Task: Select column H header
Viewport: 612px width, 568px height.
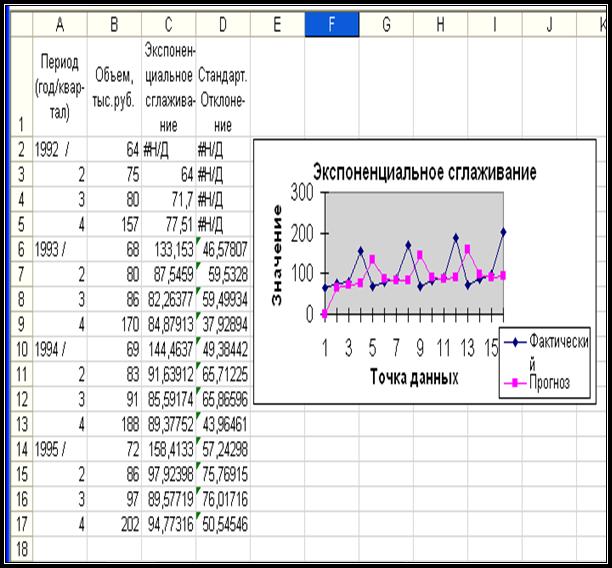Action: pos(440,25)
